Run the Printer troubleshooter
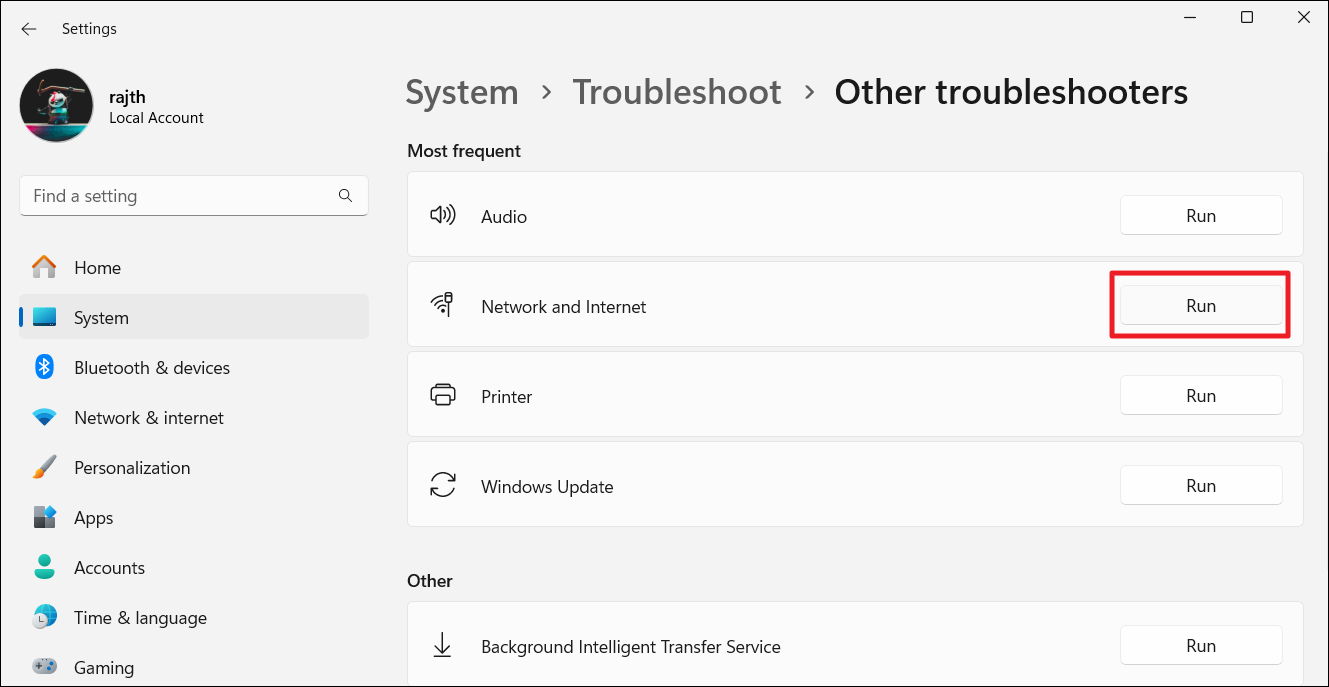The image size is (1329, 687). click(1200, 396)
